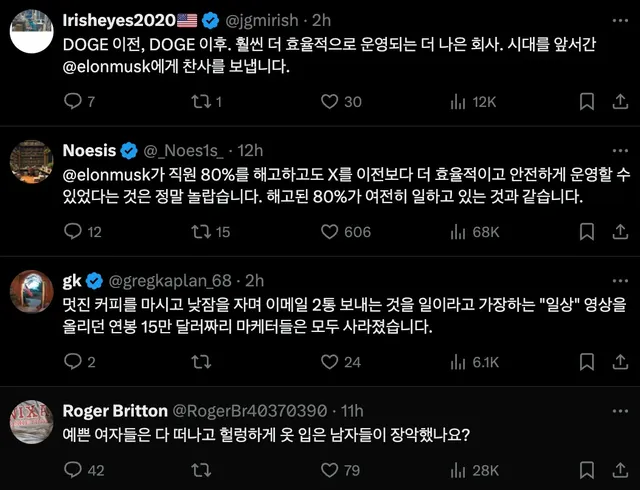Repost the Noesis tweet

(x=201, y=232)
